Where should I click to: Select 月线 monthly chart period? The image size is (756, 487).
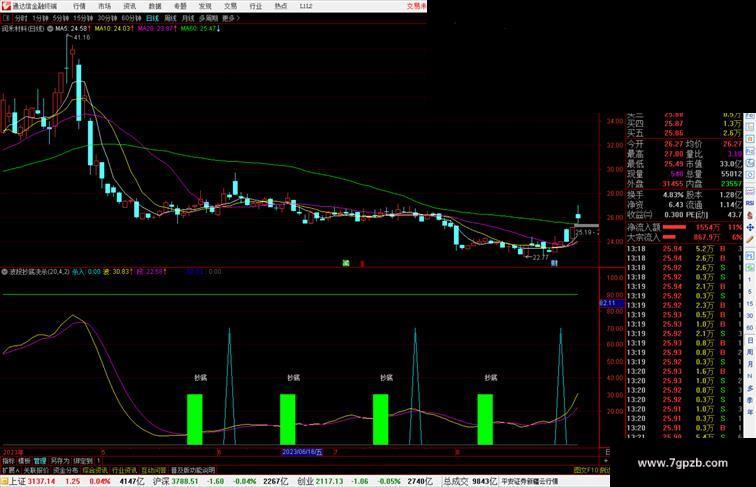[x=188, y=18]
